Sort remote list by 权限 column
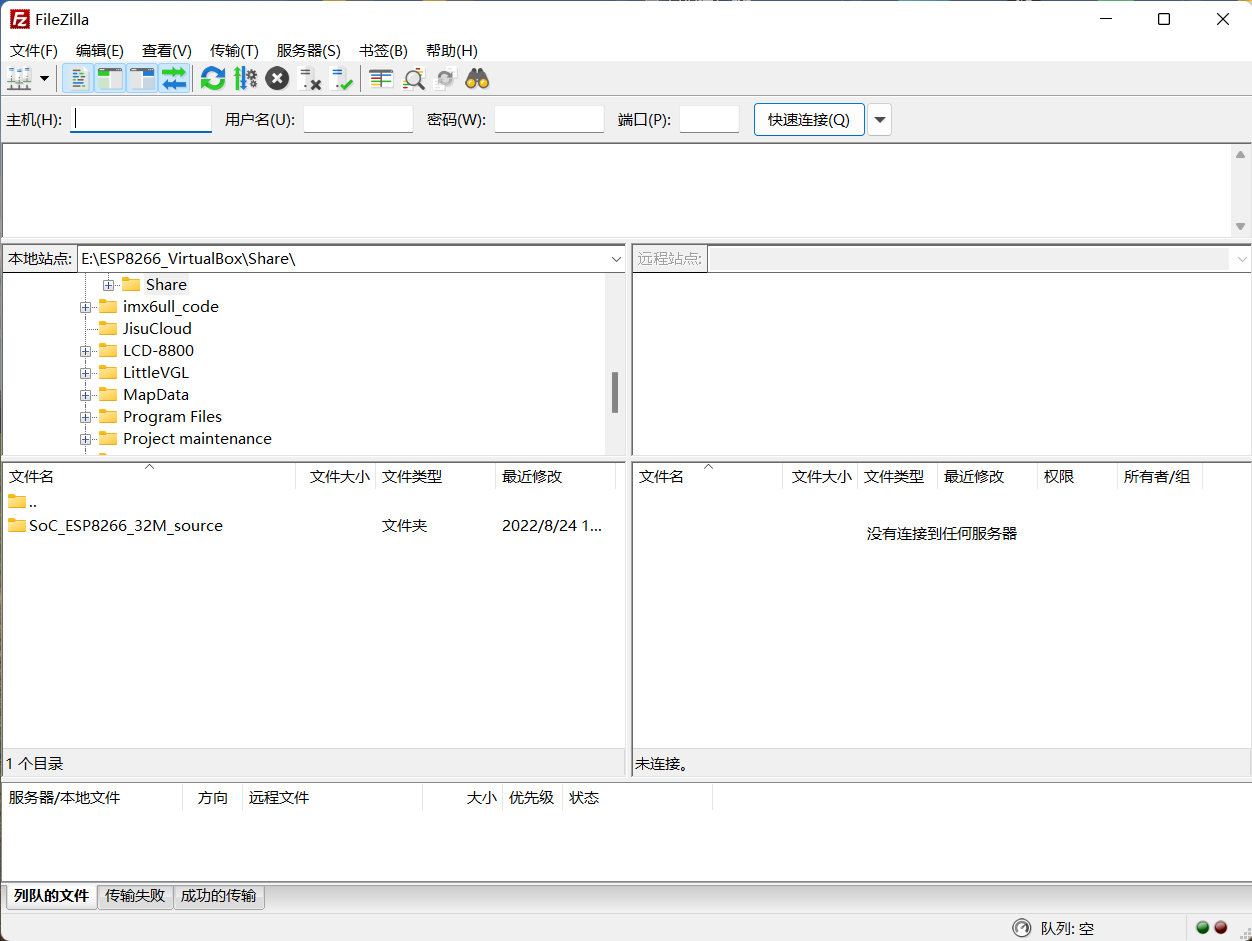The width and height of the screenshot is (1252, 941). pos(1077,477)
